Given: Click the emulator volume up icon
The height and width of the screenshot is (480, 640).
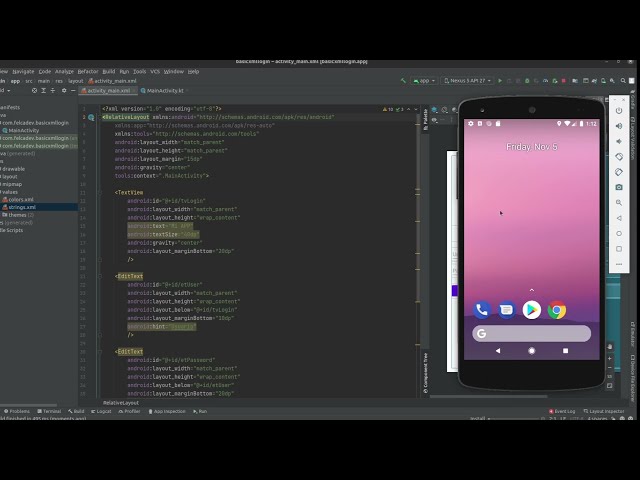Looking at the screenshot, I should tap(619, 126).
